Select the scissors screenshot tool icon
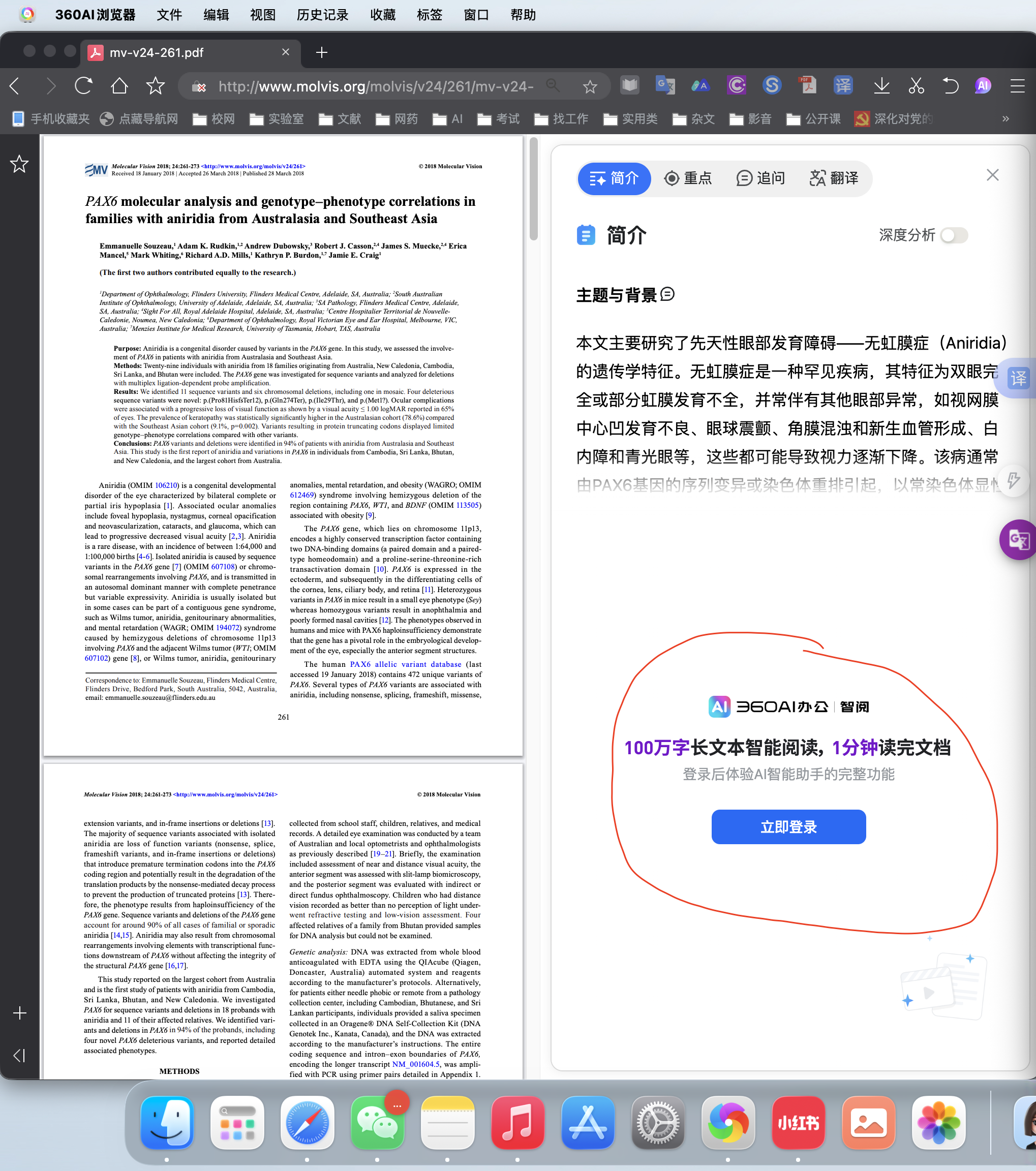This screenshot has width=1036, height=1171. point(916,86)
